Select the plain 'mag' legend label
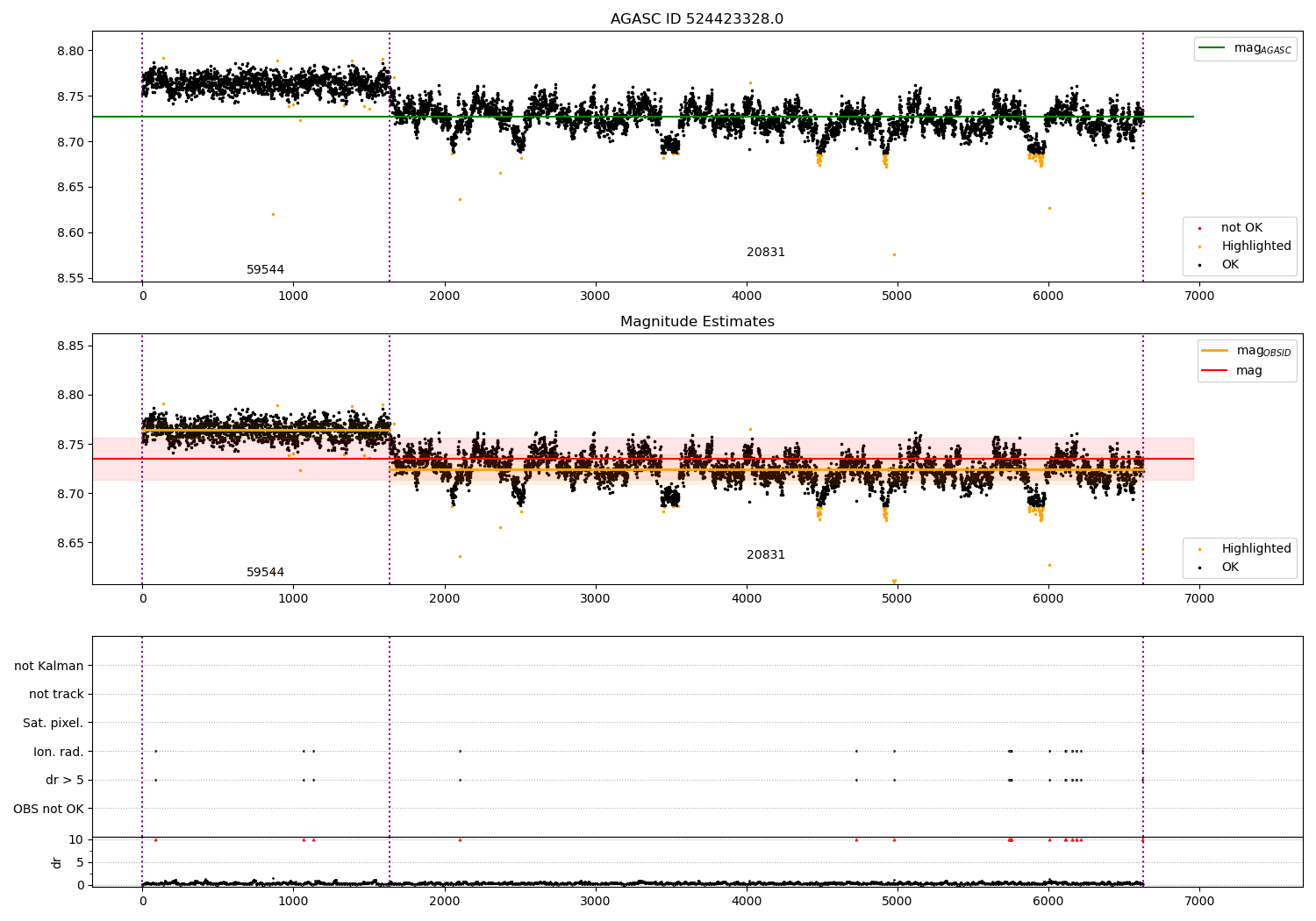Screen dimensions: 1316x921 (x=1249, y=371)
